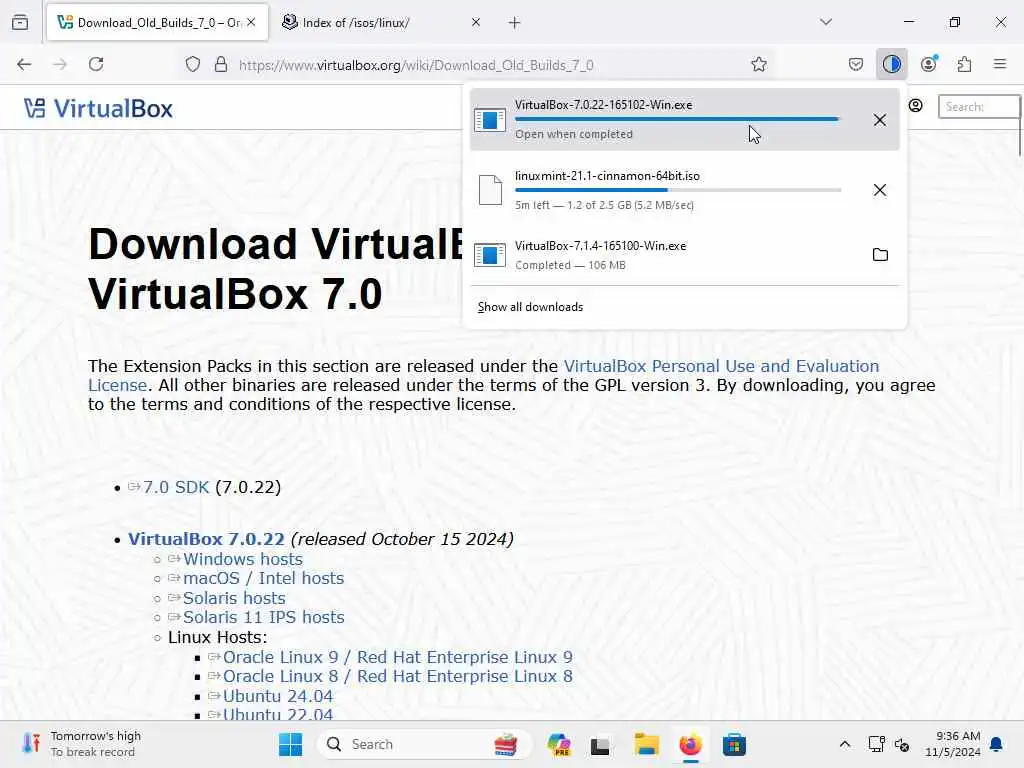Image resolution: width=1024 pixels, height=768 pixels.
Task: Click Firefox icon in taskbar
Action: [690, 744]
